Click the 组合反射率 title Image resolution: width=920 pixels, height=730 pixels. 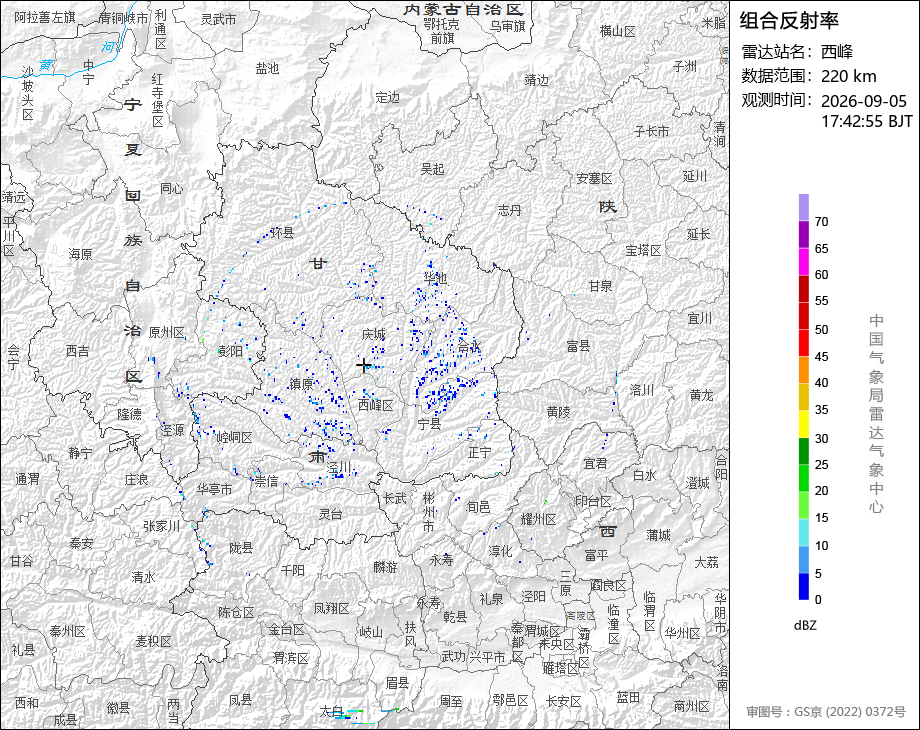[x=789, y=21]
